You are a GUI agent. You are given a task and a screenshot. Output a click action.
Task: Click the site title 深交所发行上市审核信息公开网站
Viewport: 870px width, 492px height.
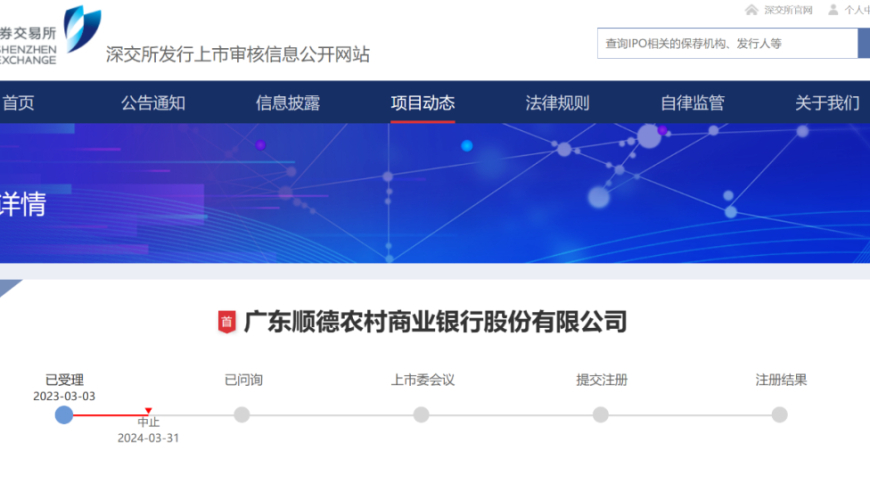[x=238, y=54]
